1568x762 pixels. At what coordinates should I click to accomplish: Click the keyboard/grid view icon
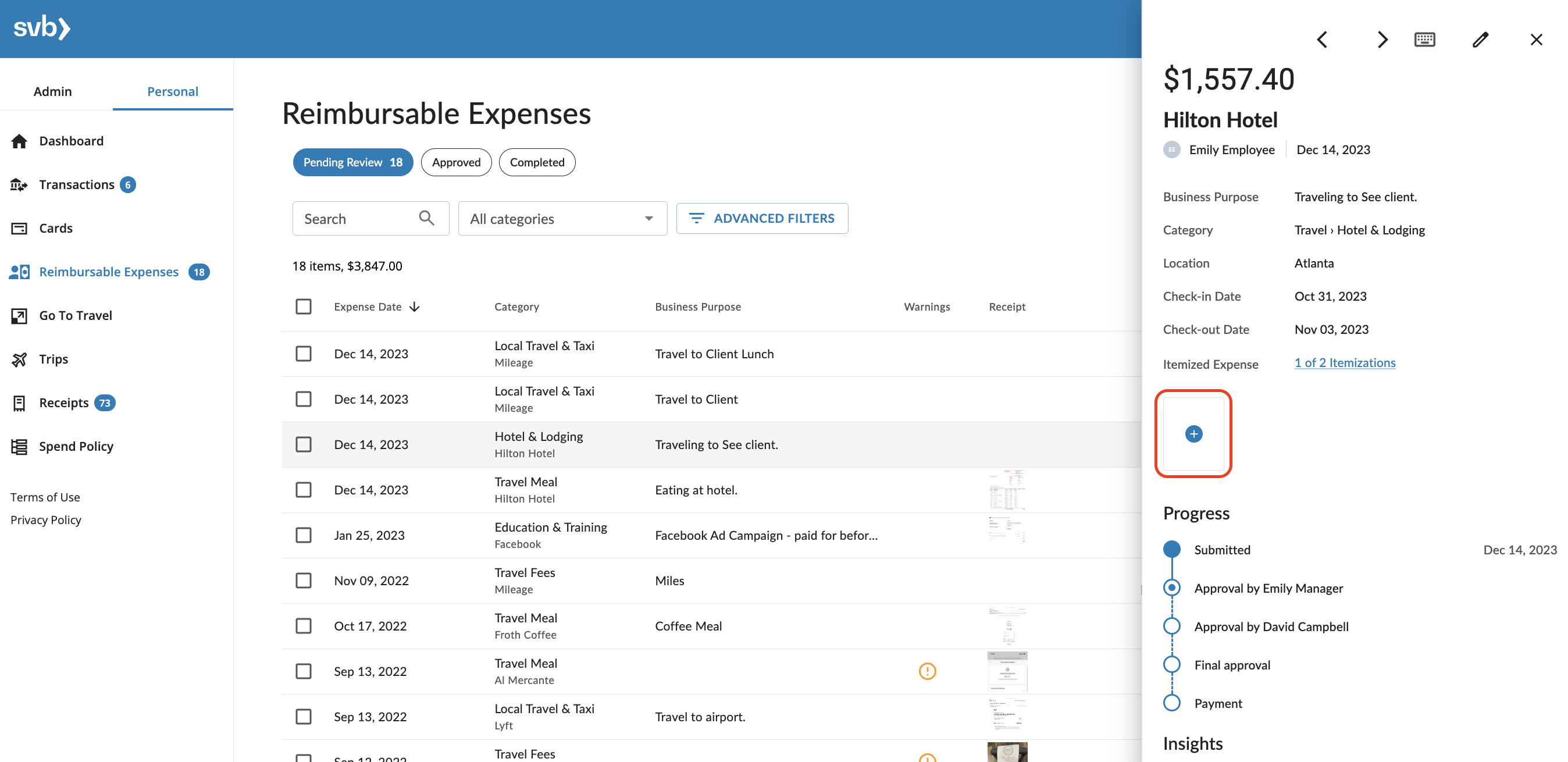point(1425,40)
